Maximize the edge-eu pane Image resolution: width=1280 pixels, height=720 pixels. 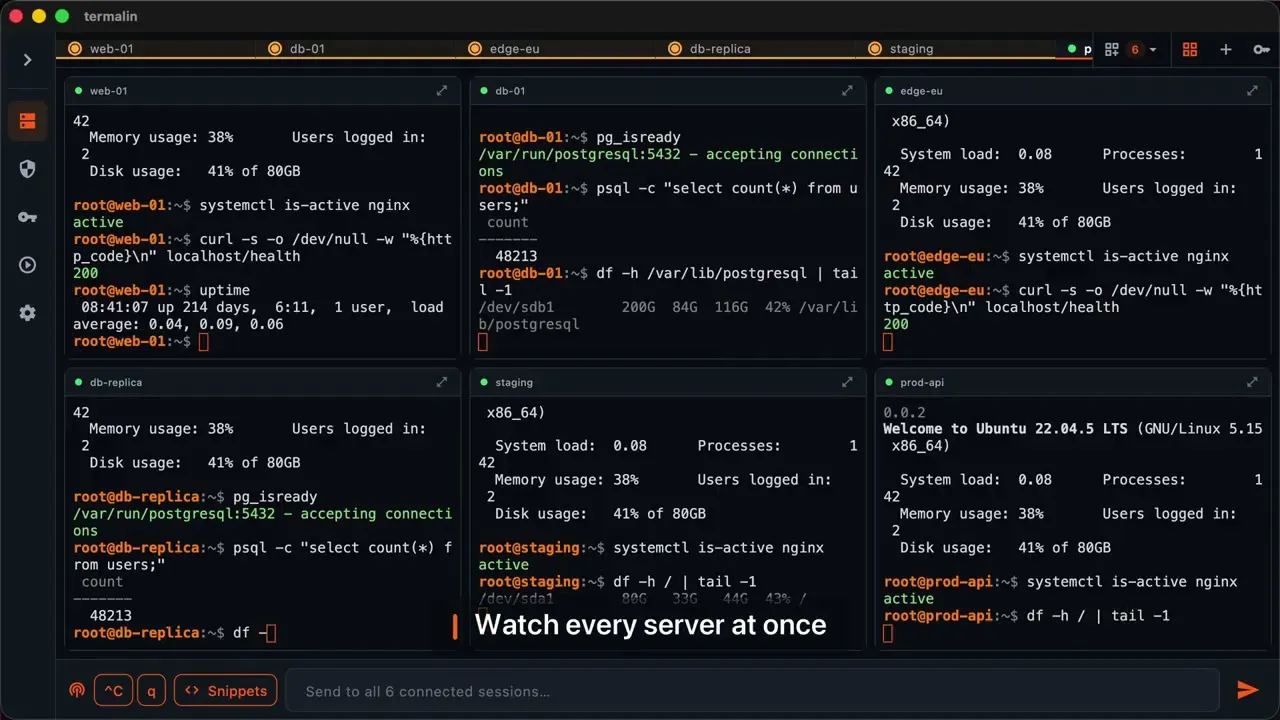[x=1252, y=91]
